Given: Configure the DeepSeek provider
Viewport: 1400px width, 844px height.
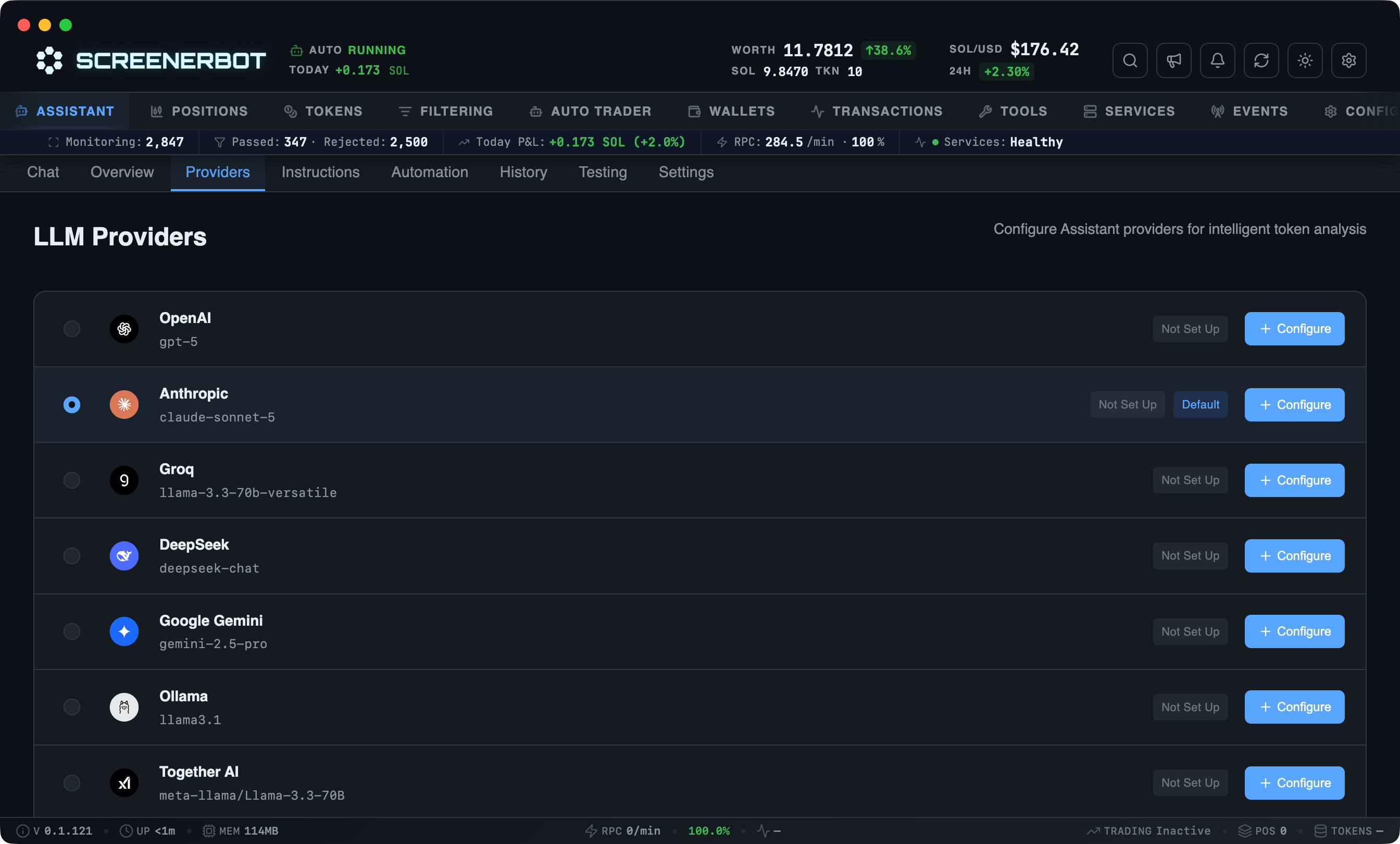Looking at the screenshot, I should coord(1294,556).
